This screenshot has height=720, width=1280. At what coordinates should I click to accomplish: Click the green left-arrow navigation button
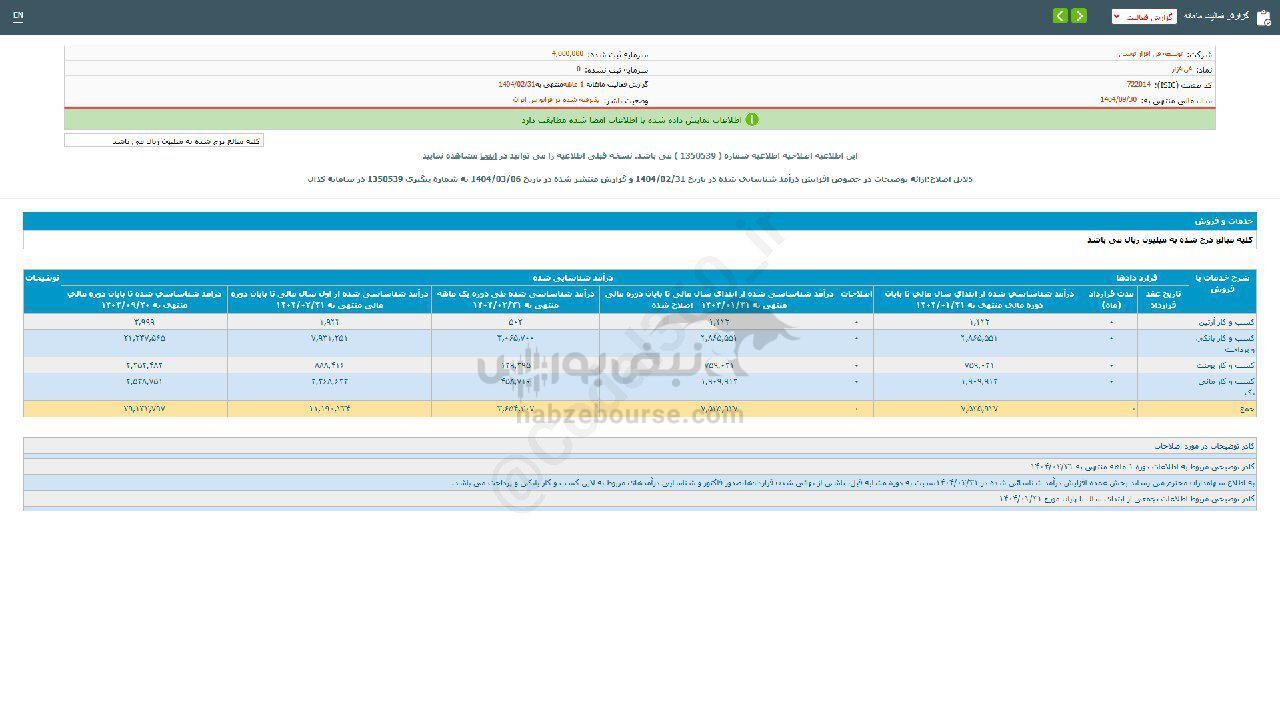pos(1060,16)
